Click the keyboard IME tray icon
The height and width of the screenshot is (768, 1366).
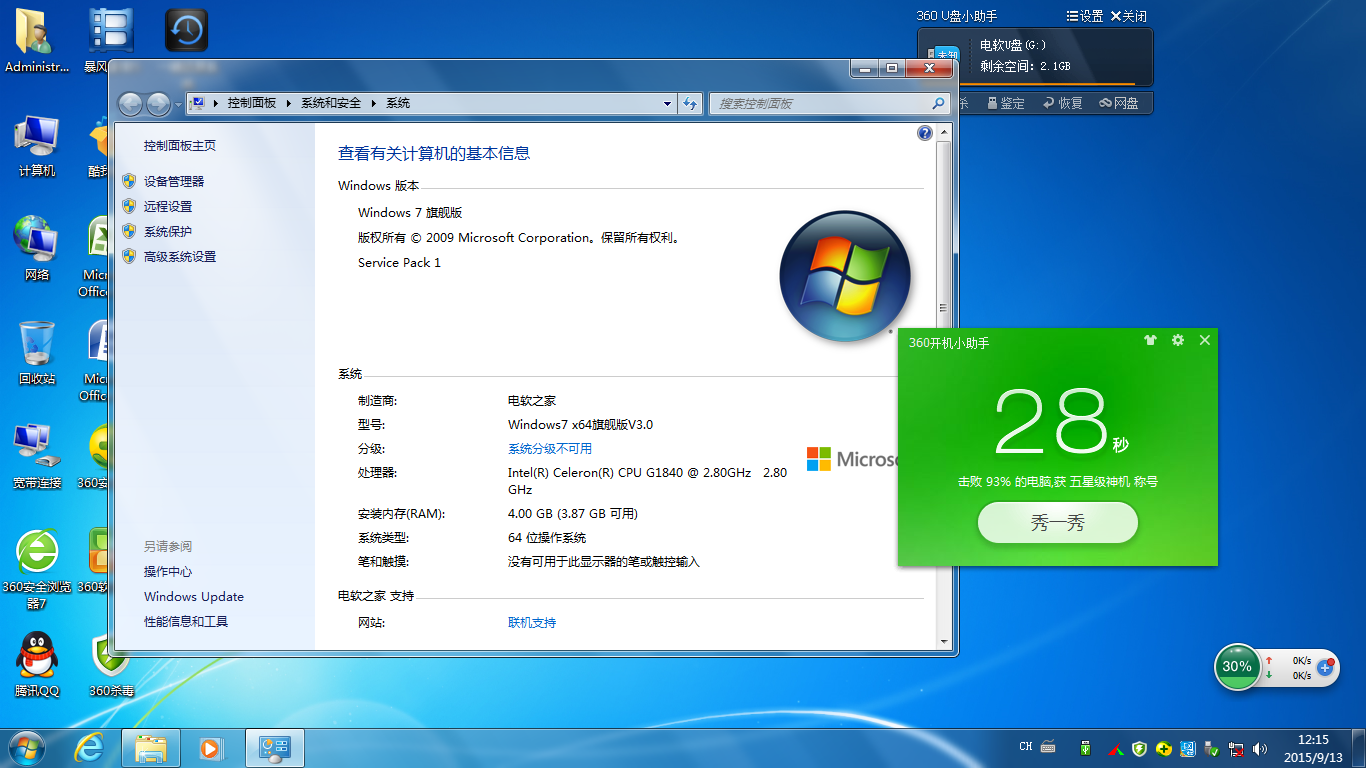[1048, 747]
